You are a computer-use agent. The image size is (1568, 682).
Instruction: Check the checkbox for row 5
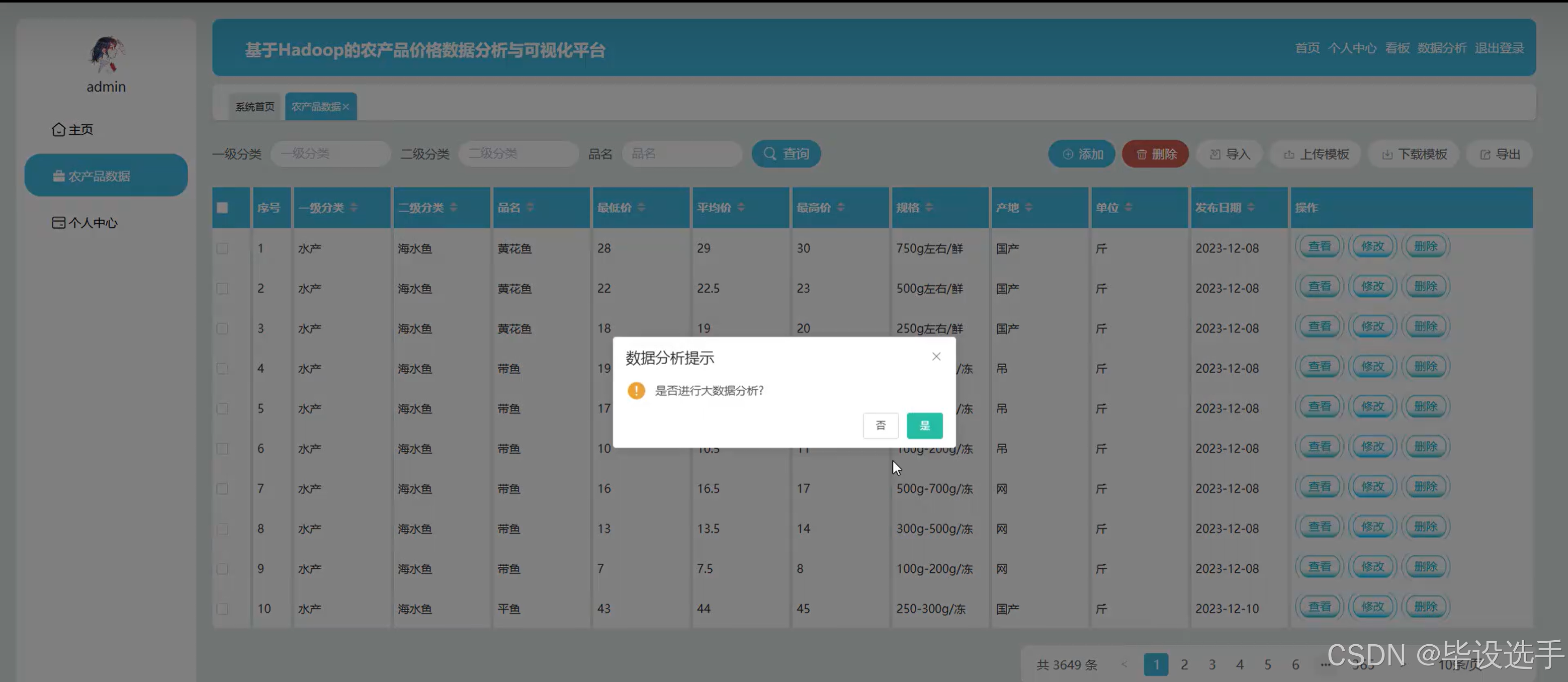coord(222,408)
